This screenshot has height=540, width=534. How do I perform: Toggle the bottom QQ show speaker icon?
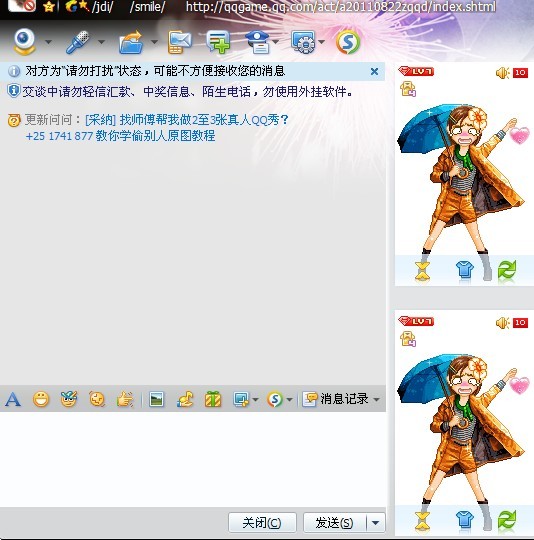point(502,323)
